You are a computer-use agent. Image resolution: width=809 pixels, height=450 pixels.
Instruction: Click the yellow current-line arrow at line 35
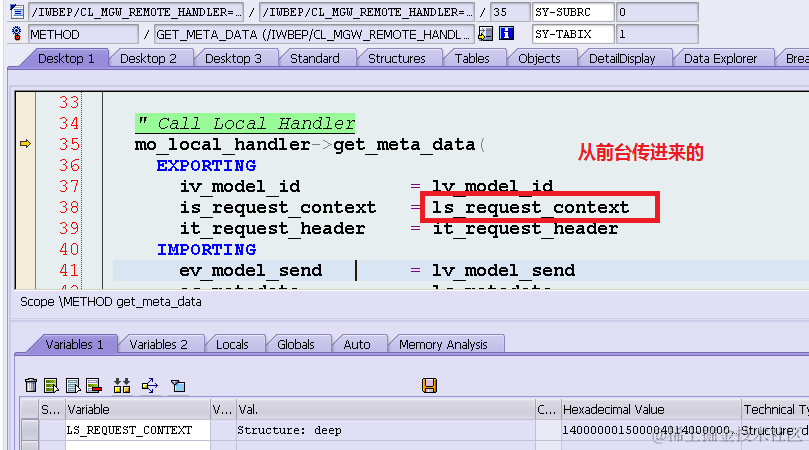pyautogui.click(x=25, y=143)
